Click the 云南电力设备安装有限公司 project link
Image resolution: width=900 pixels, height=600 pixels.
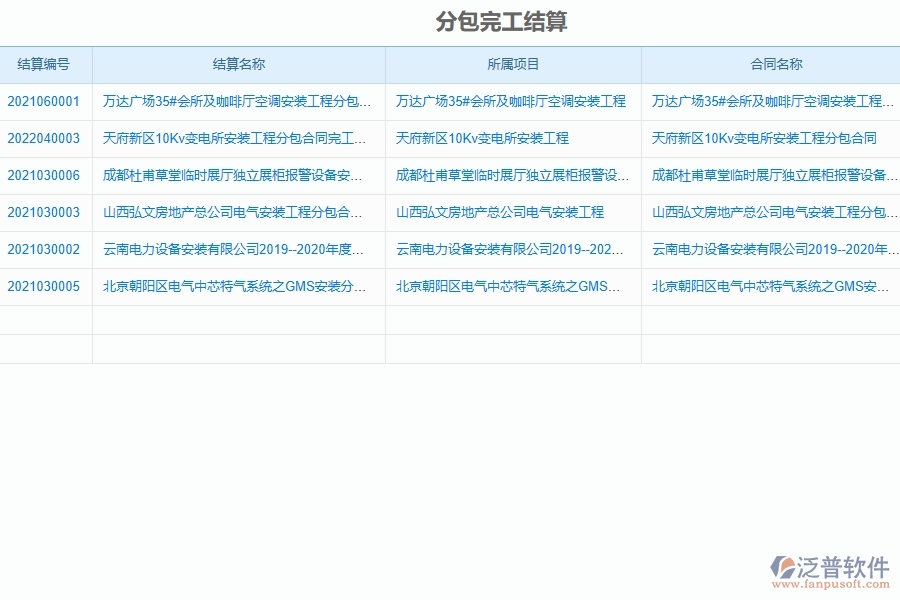pyautogui.click(x=513, y=248)
